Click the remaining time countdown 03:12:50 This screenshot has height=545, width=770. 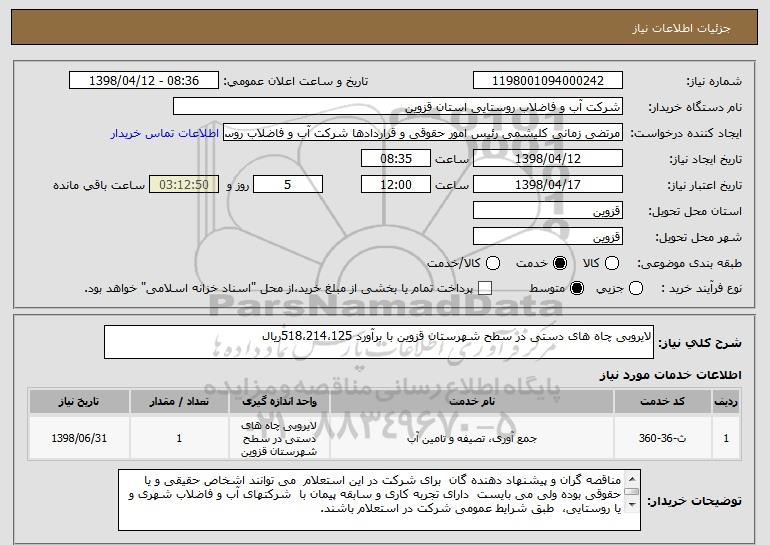184,185
